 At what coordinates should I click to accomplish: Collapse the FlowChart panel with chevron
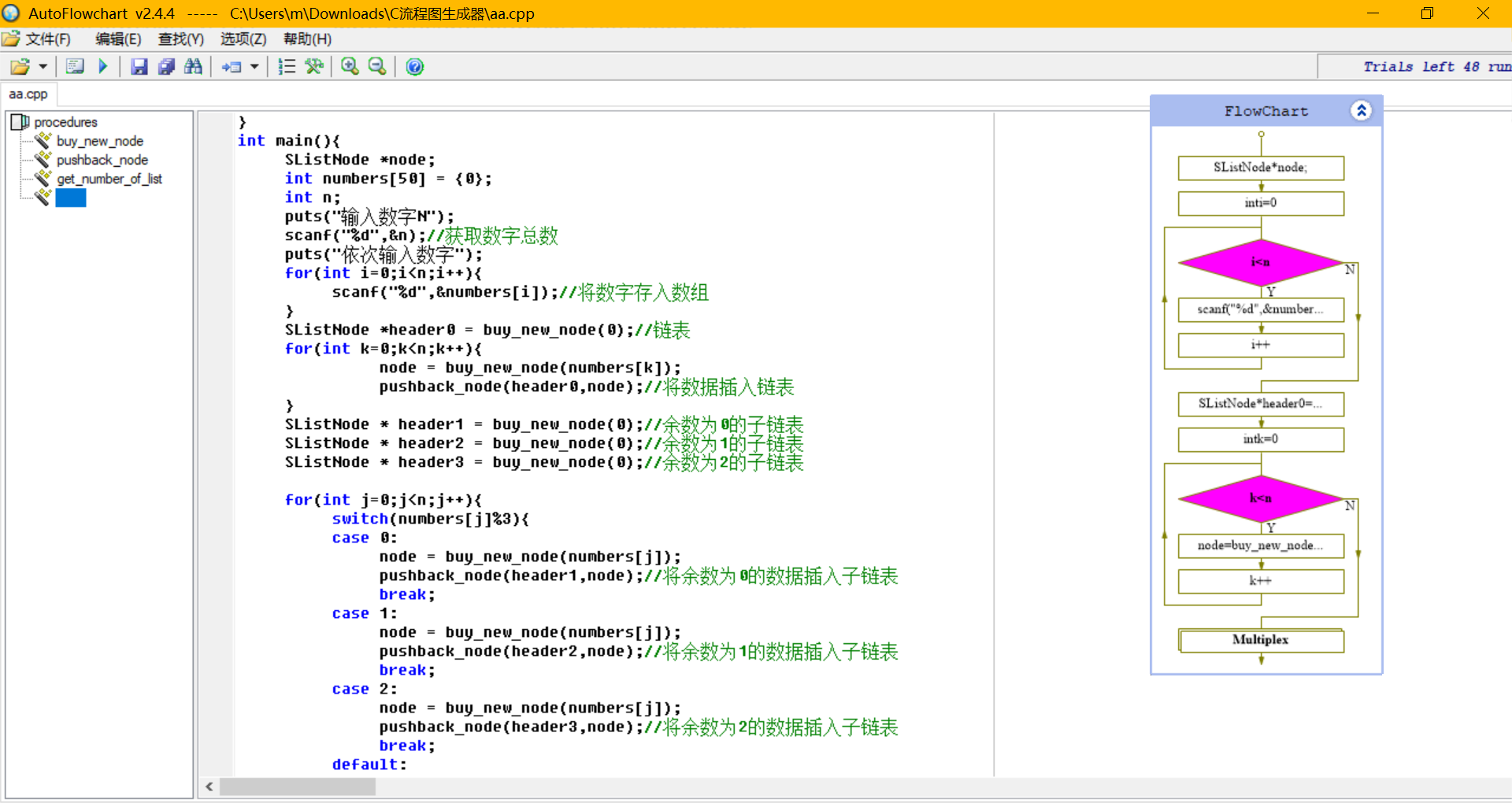[x=1361, y=111]
